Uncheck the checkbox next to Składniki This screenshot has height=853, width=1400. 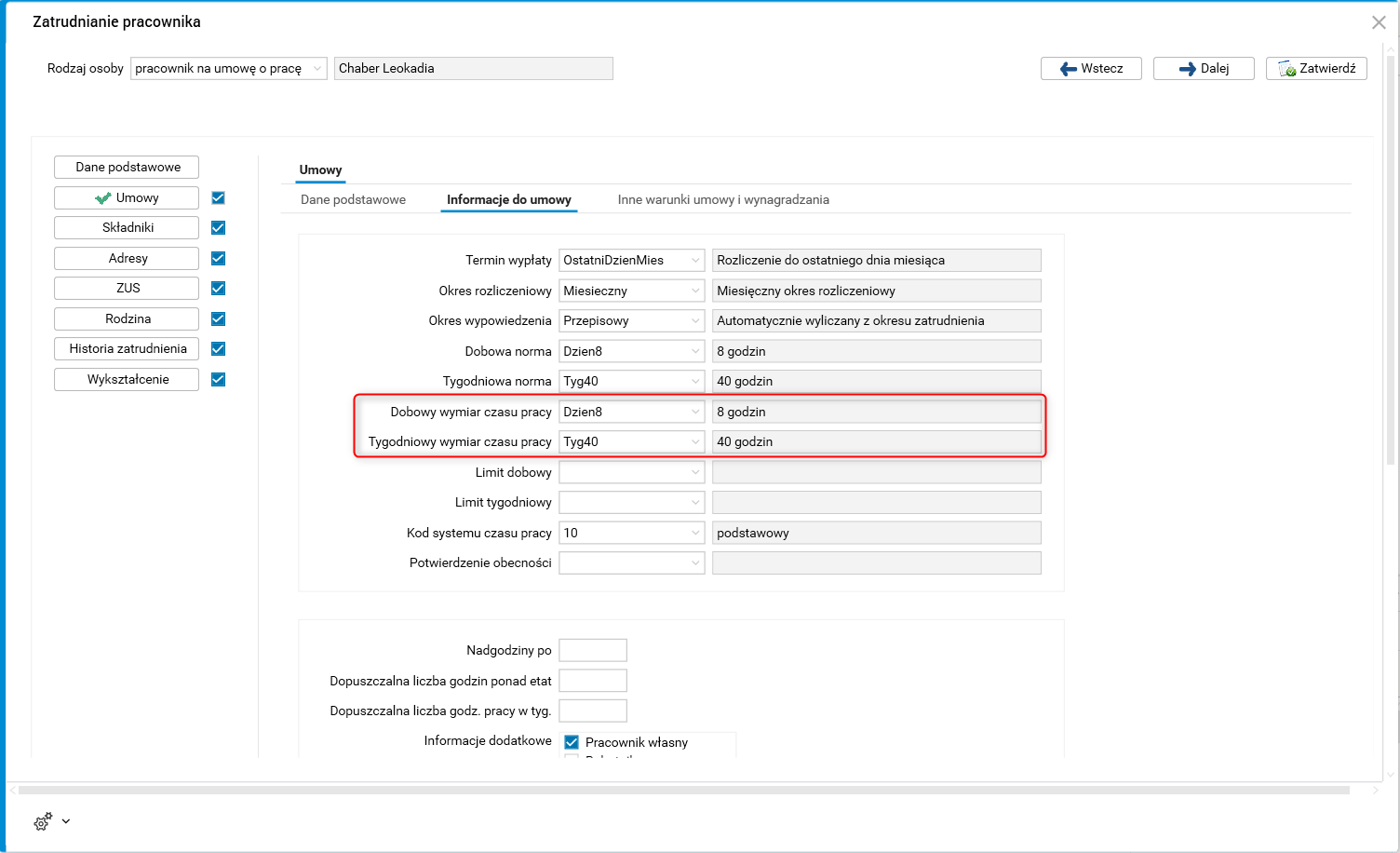click(219, 228)
